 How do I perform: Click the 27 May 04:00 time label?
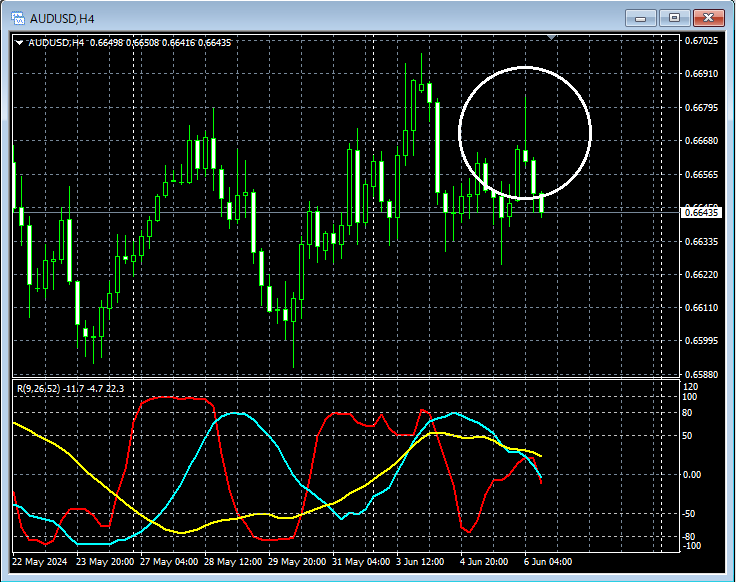[x=169, y=562]
